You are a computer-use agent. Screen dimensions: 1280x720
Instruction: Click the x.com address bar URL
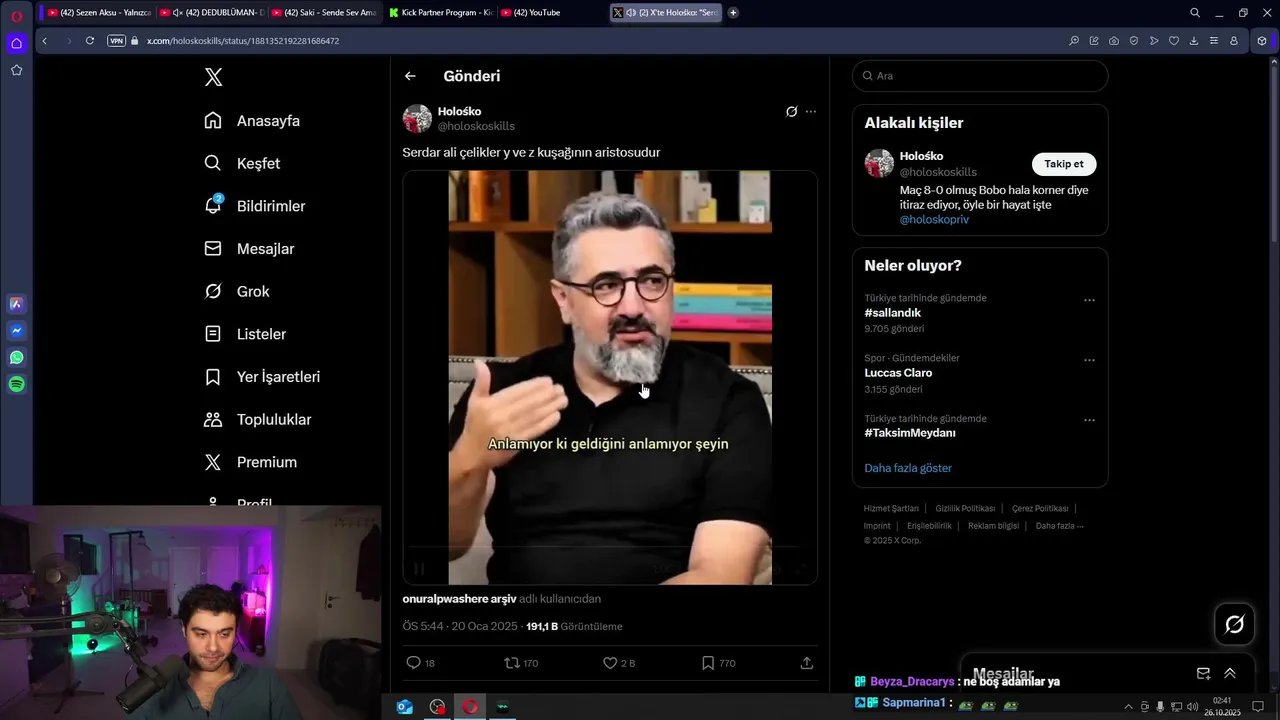click(243, 41)
